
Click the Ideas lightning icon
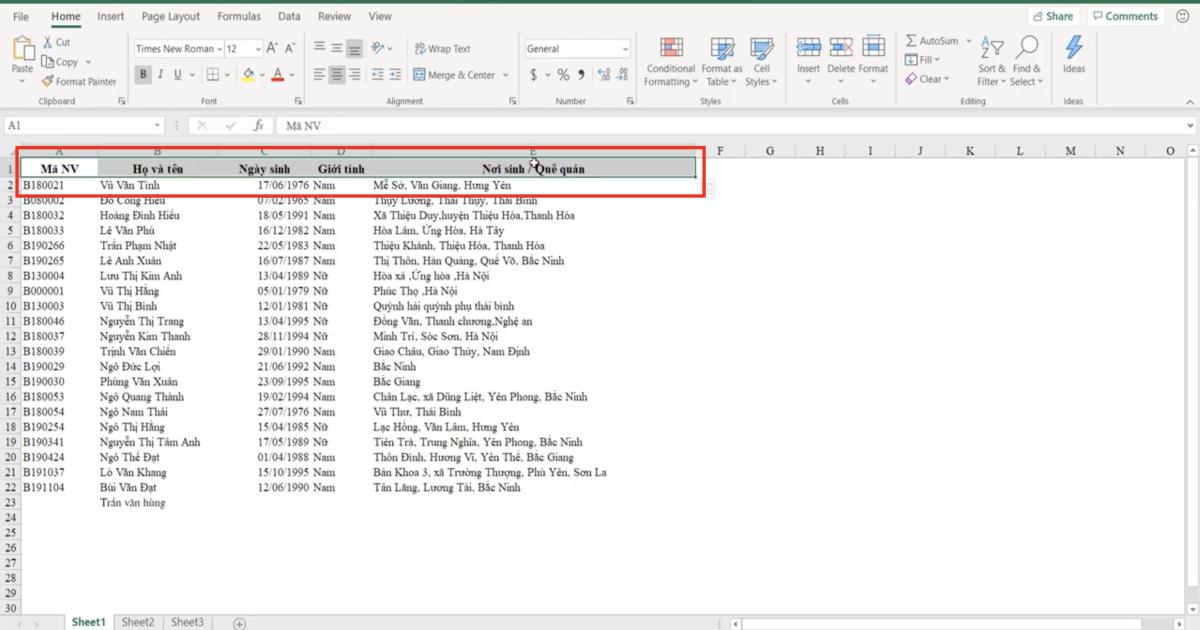tap(1073, 49)
